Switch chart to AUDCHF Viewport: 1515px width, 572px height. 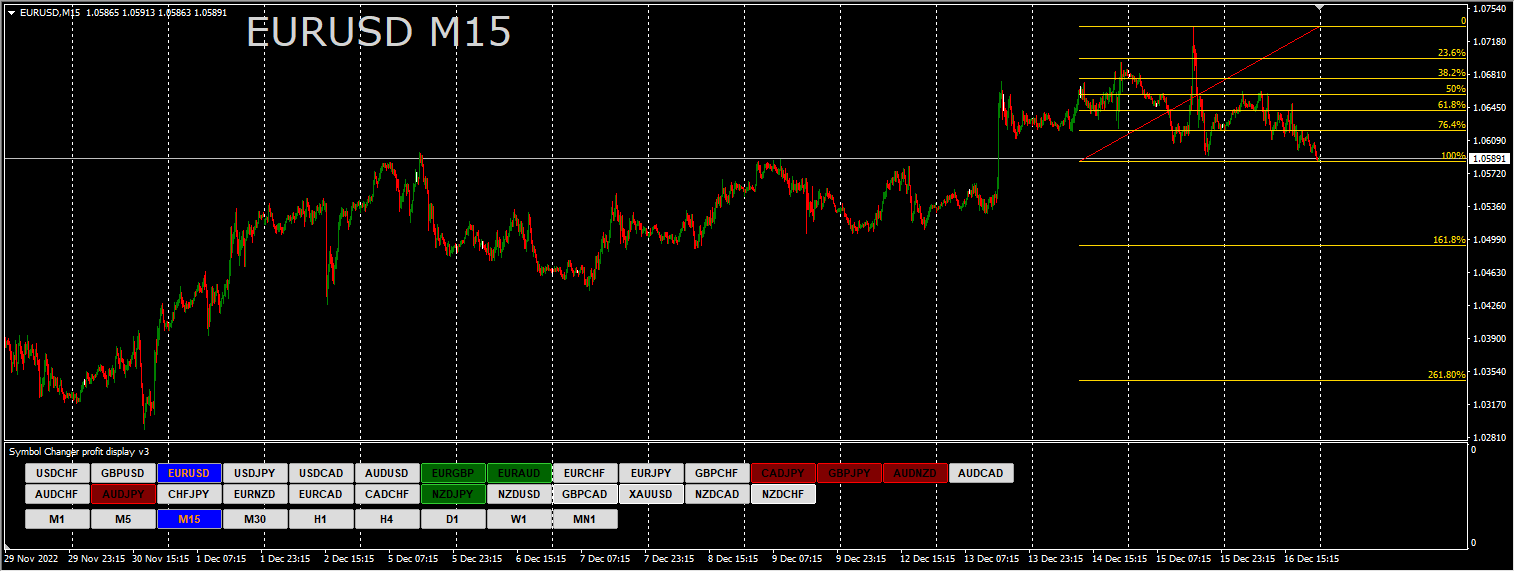click(x=57, y=494)
